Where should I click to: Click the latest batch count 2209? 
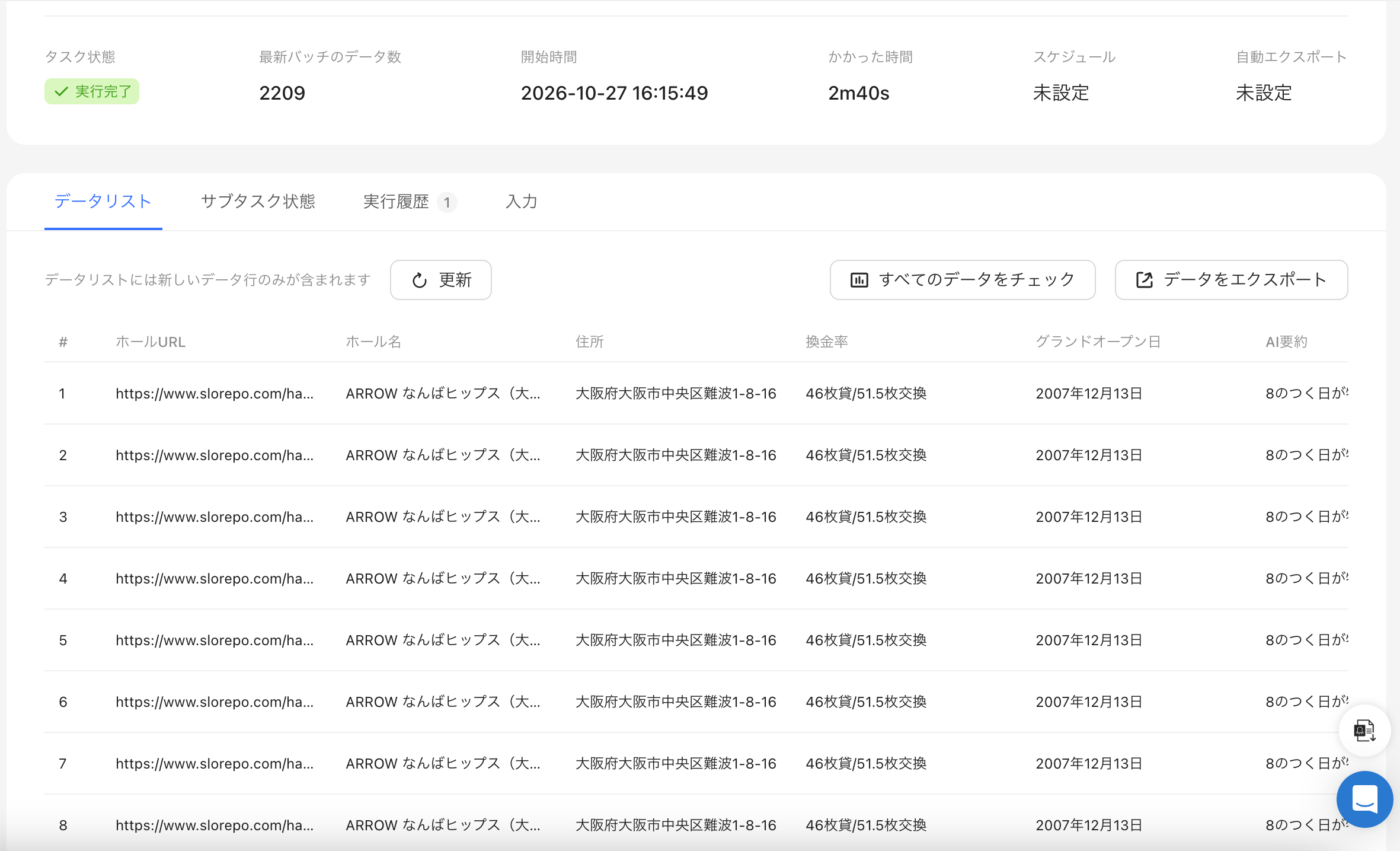(282, 93)
